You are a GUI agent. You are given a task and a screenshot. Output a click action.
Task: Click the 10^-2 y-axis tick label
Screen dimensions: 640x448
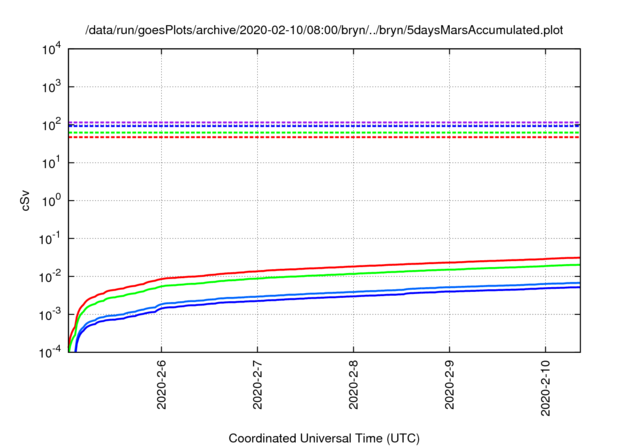50,277
